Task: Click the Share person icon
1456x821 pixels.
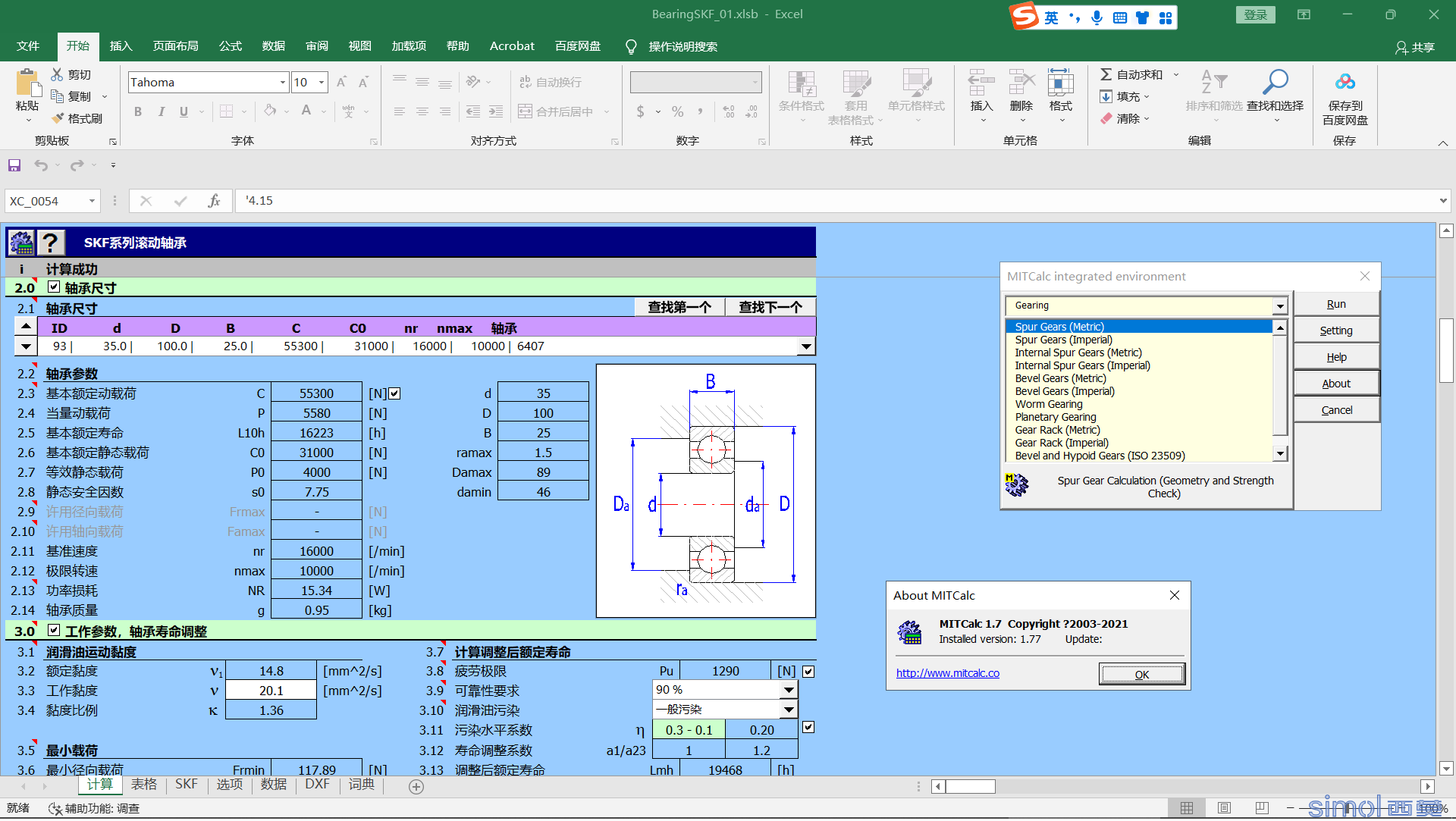Action: (x=1401, y=48)
